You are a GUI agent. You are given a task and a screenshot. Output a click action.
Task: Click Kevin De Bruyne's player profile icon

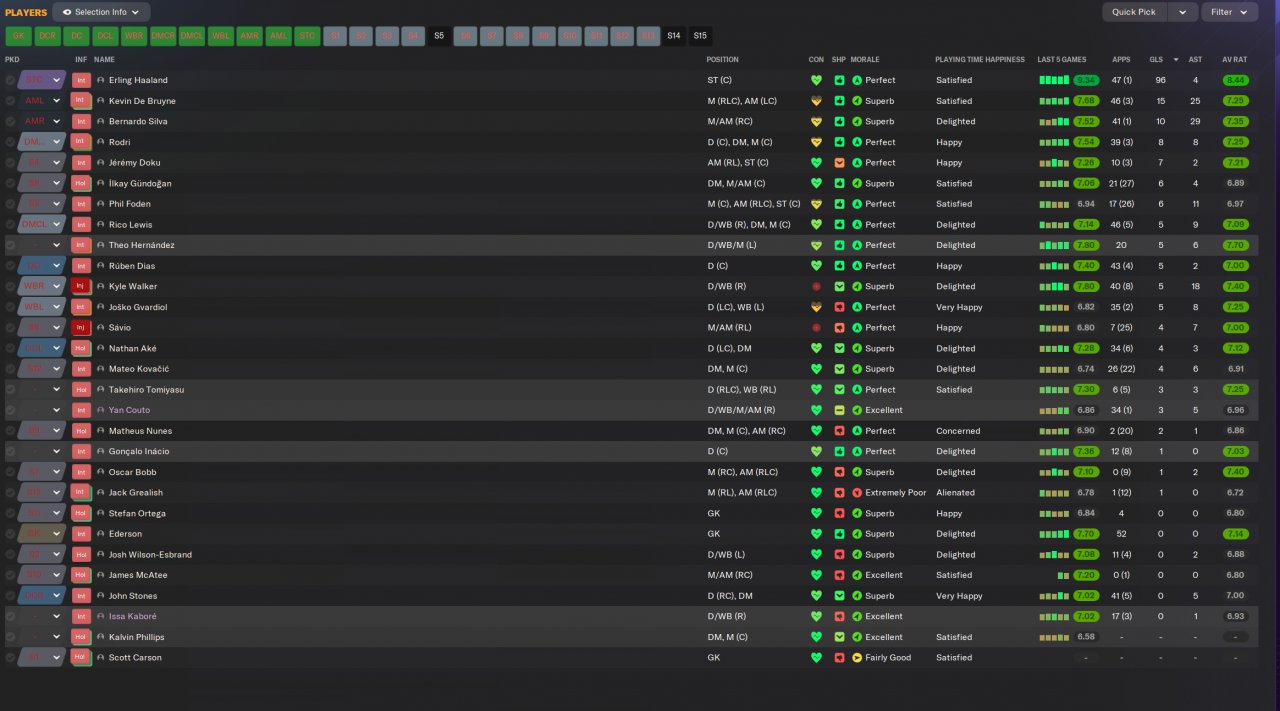pyautogui.click(x=101, y=101)
